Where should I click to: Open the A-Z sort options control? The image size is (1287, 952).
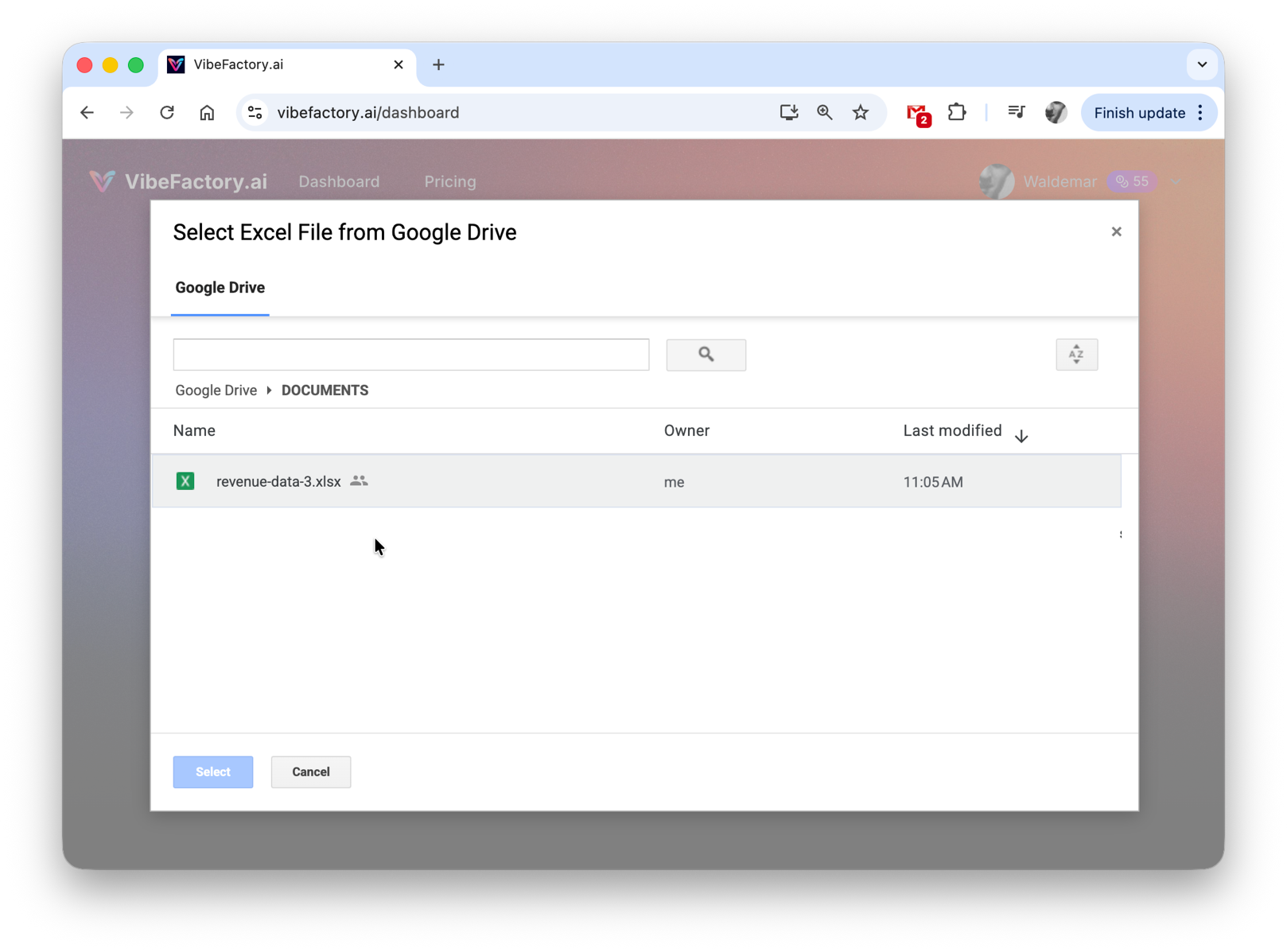coord(1076,355)
